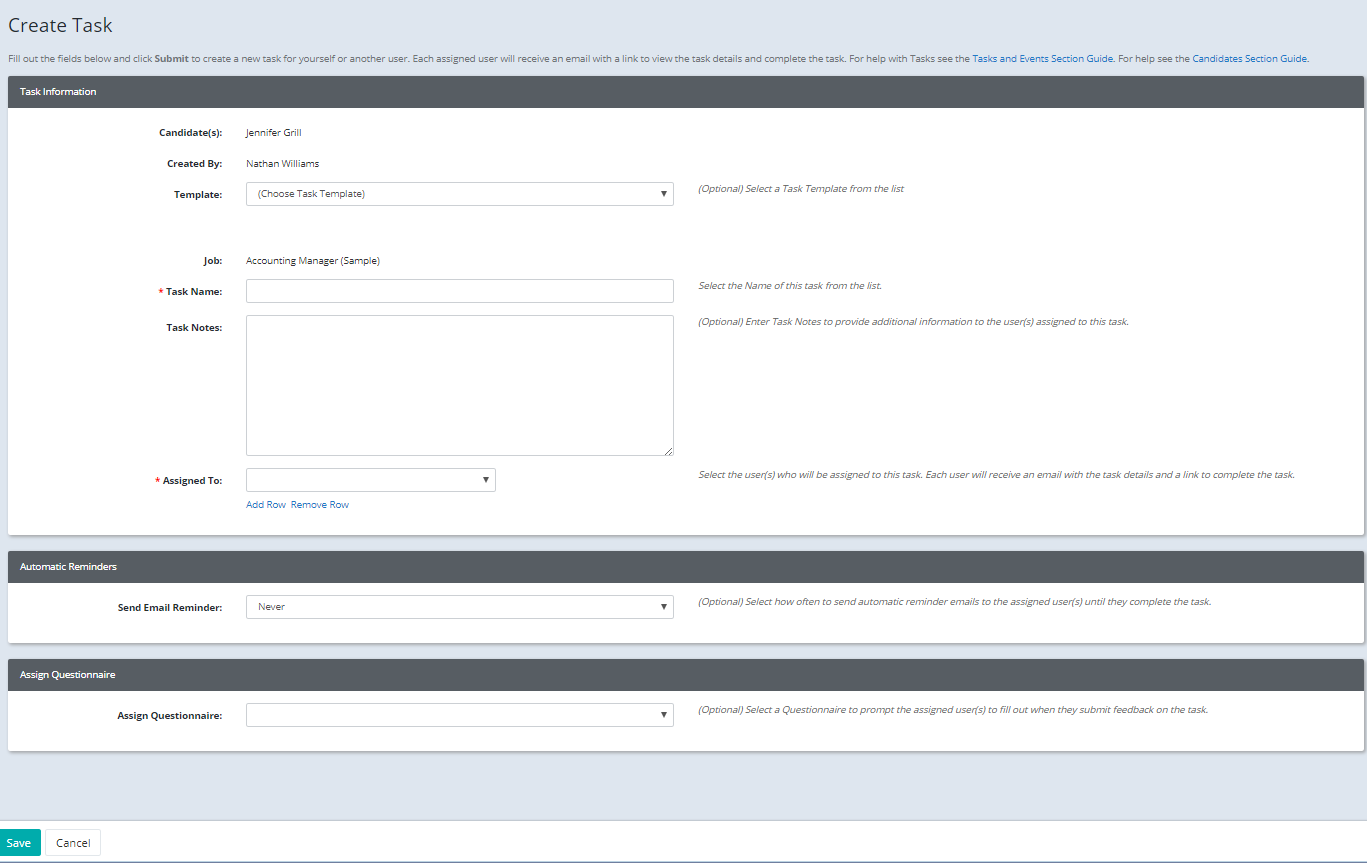Click the creator name Nathan Williams
This screenshot has height=863, width=1367.
(282, 164)
